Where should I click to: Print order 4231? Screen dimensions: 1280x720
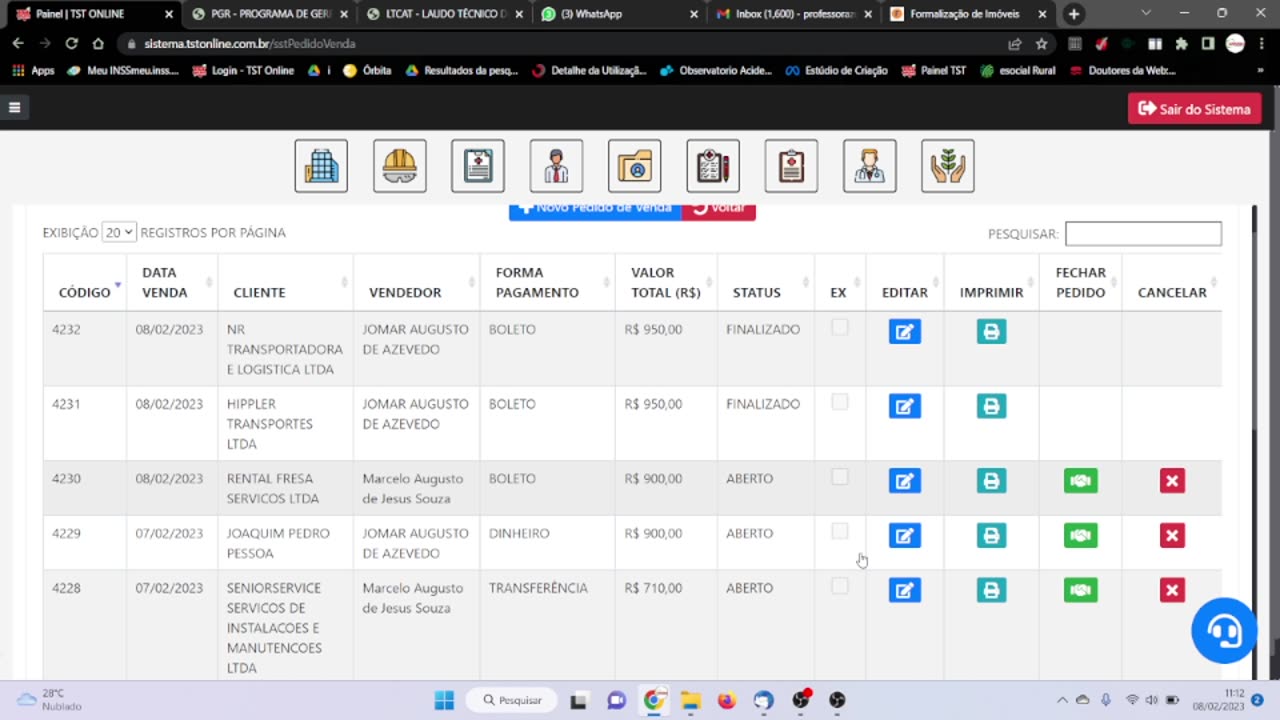tap(991, 406)
